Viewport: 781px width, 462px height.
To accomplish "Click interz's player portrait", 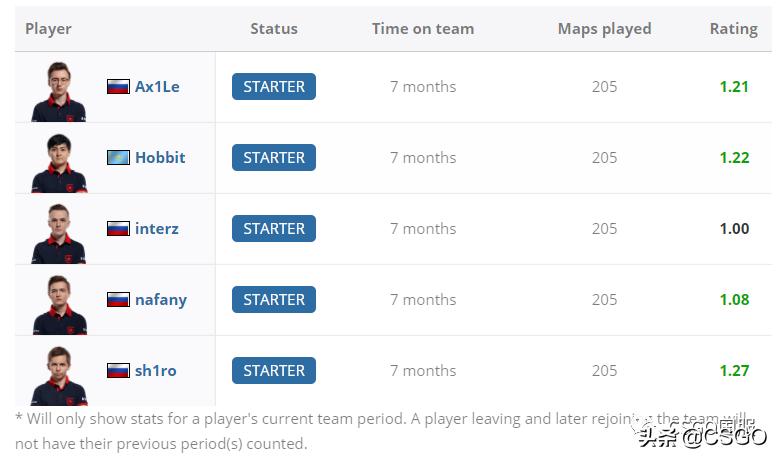I will coord(58,233).
